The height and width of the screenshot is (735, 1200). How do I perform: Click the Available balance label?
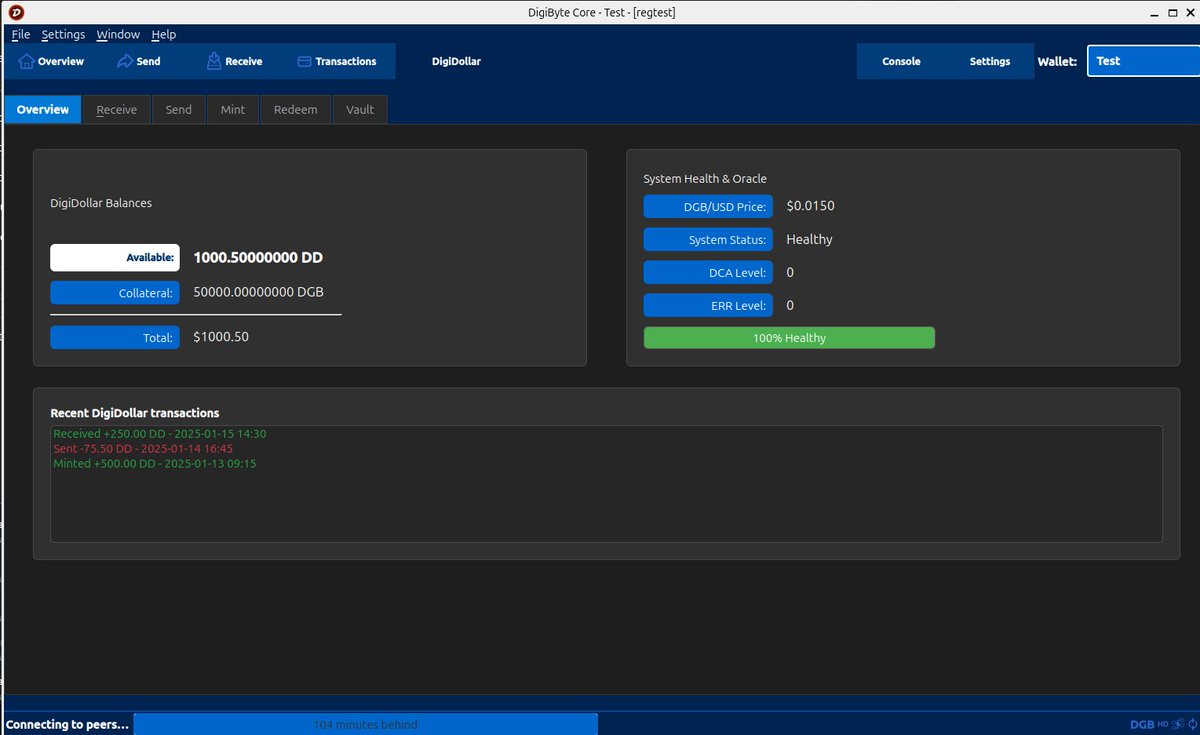click(115, 257)
